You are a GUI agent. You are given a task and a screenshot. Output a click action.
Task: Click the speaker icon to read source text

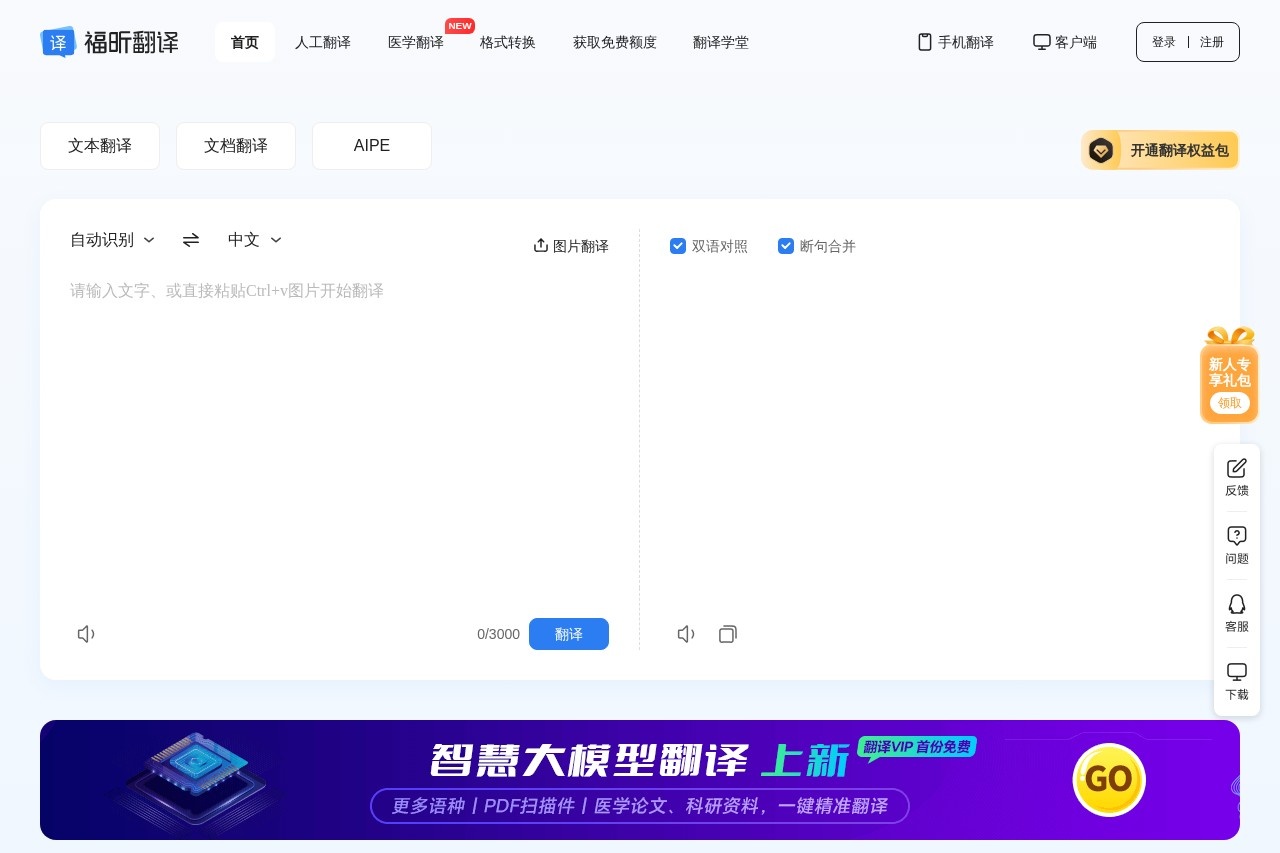click(86, 634)
